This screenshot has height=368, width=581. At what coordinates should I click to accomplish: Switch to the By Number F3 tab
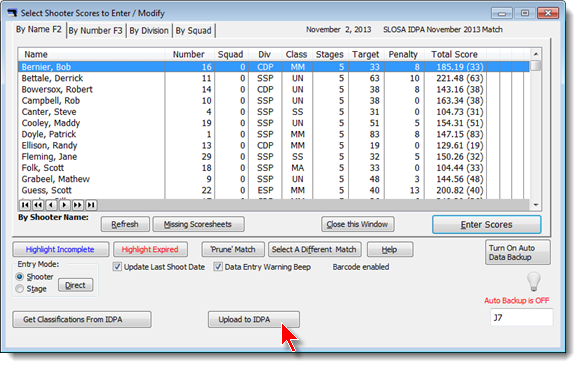(96, 31)
